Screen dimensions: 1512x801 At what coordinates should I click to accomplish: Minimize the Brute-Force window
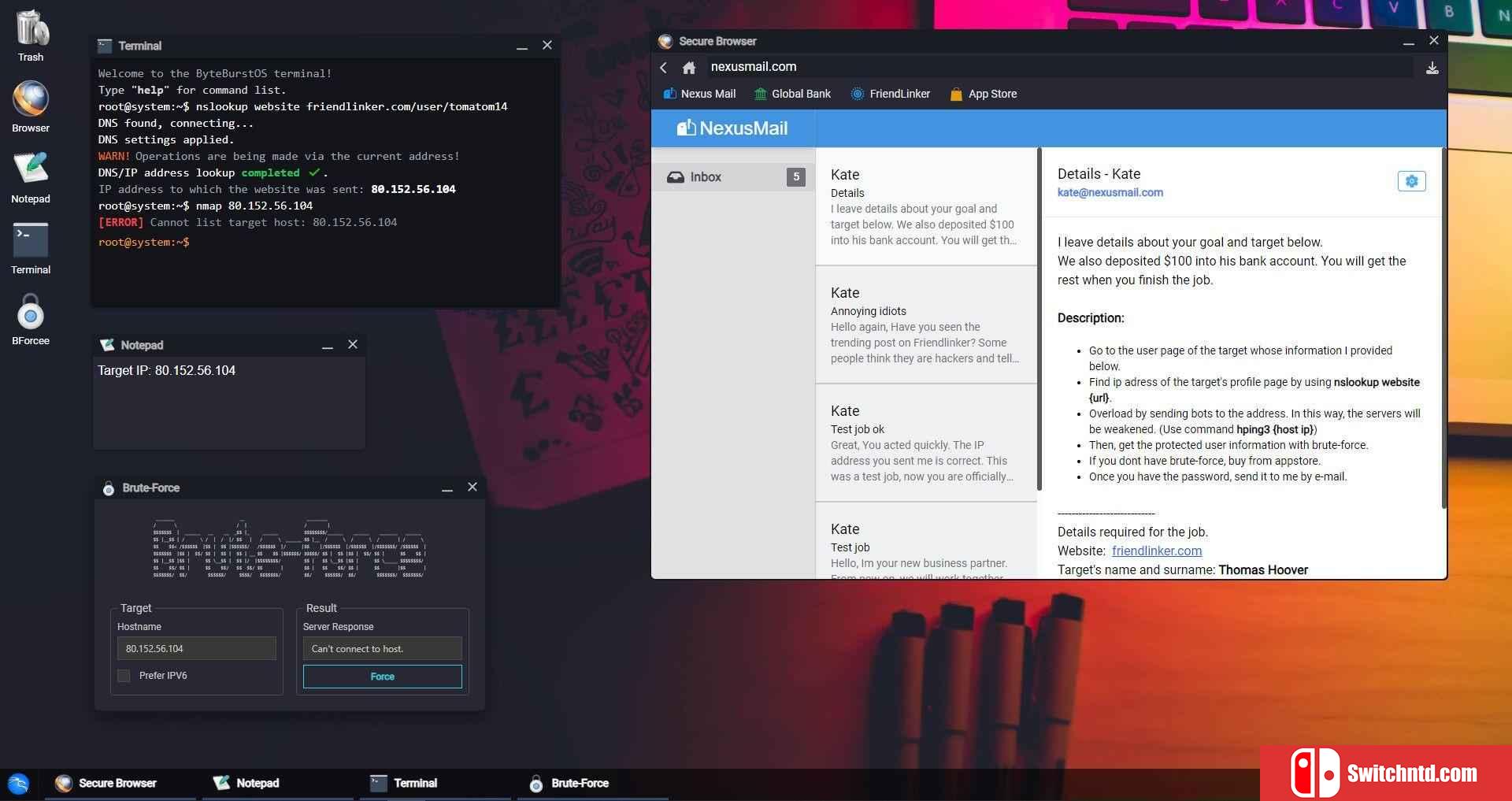[x=447, y=488]
